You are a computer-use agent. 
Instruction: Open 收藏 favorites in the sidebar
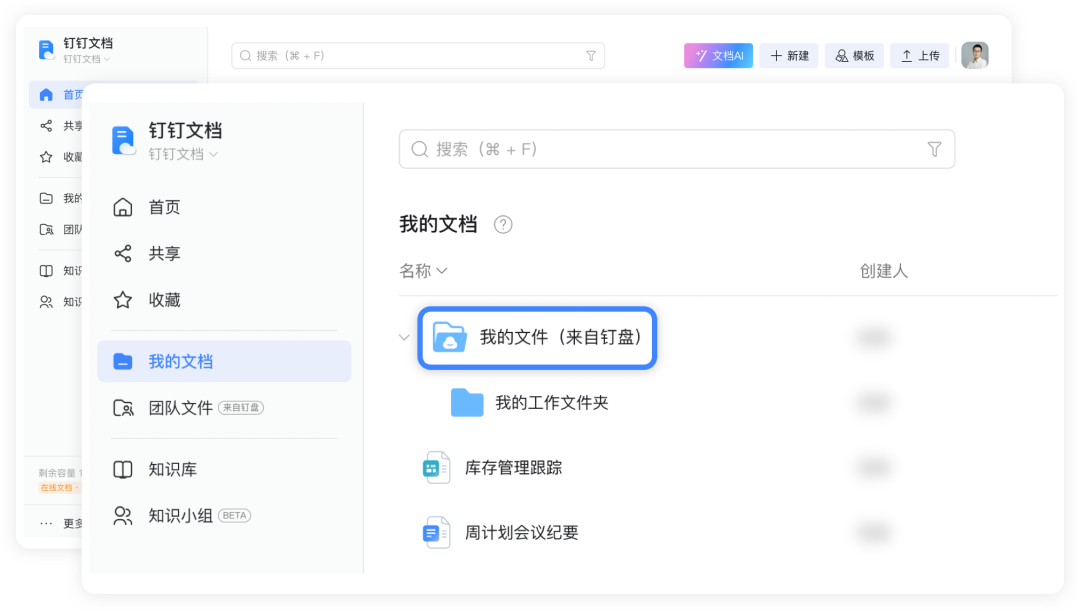[x=164, y=300]
